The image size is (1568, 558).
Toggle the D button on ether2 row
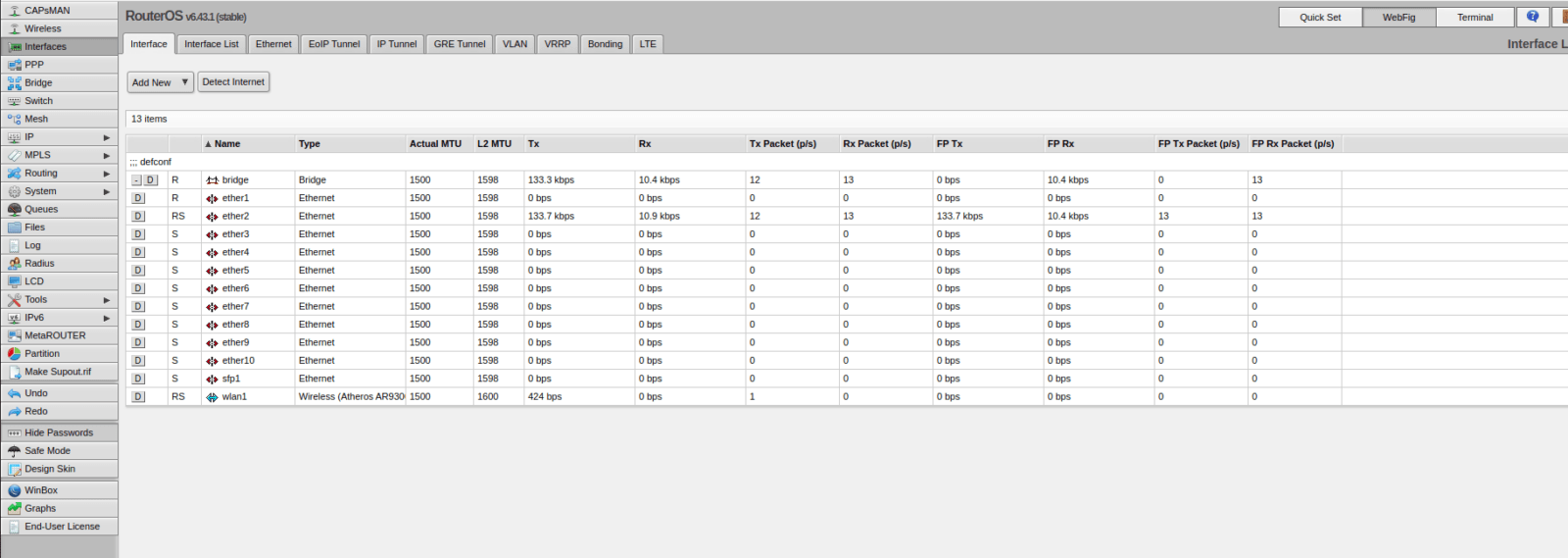[x=138, y=216]
